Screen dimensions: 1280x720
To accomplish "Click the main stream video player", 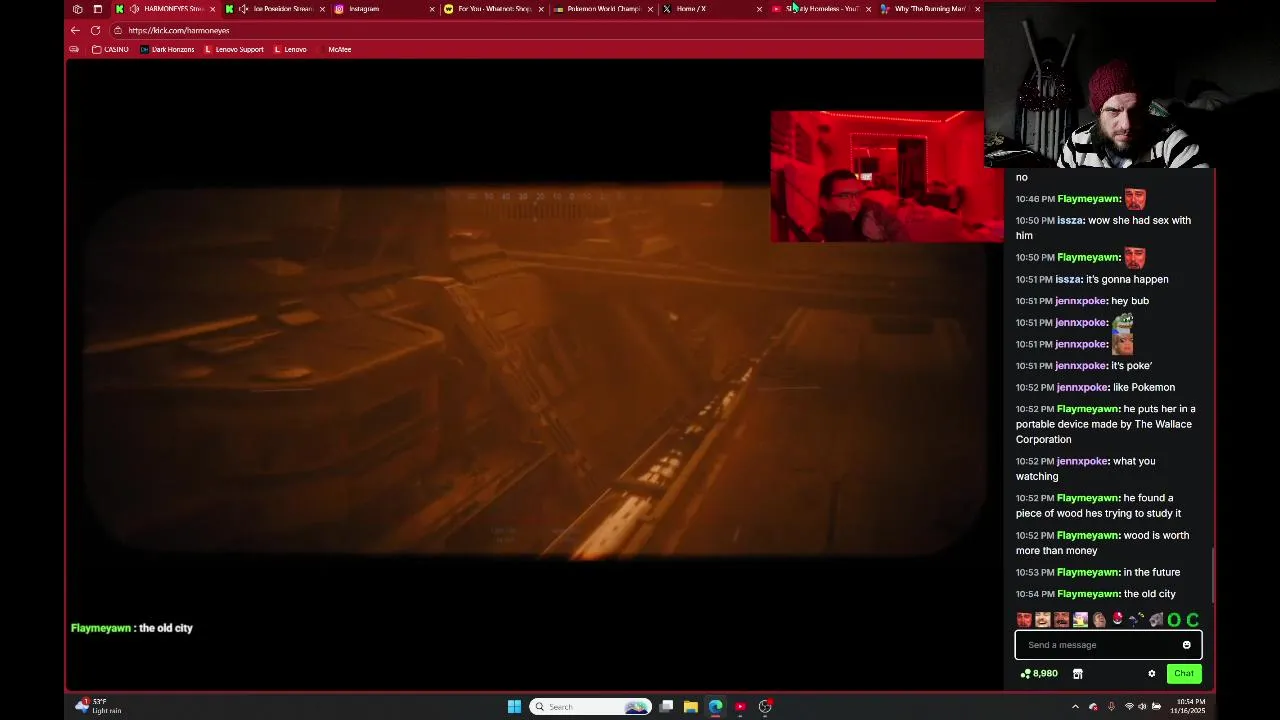I will click(535, 373).
